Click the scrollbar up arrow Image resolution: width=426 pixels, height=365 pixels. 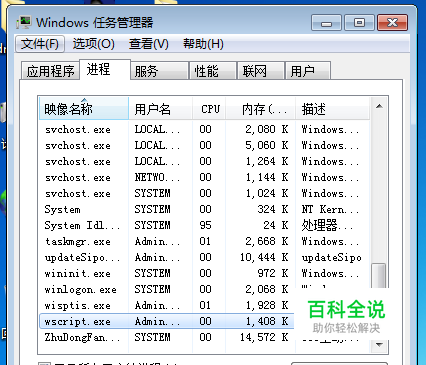tap(379, 106)
